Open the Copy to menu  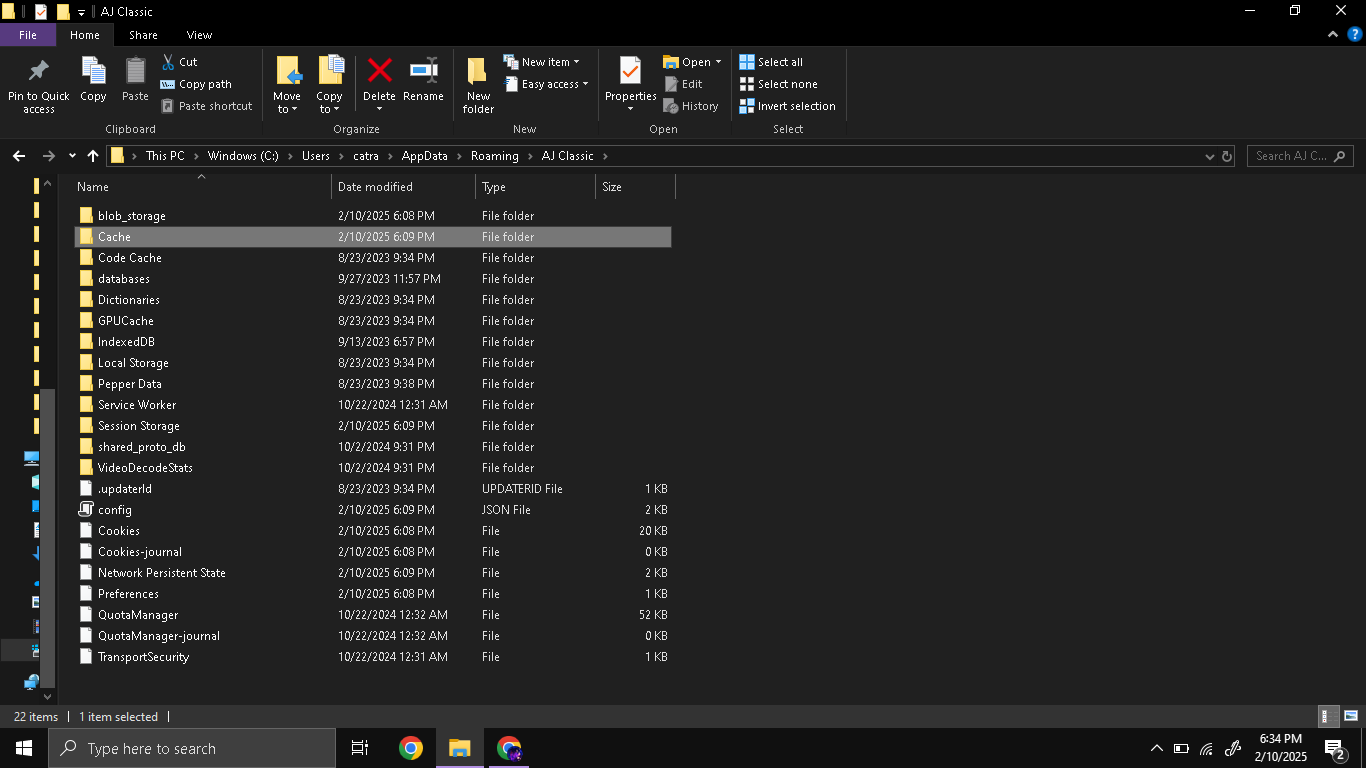[x=329, y=85]
